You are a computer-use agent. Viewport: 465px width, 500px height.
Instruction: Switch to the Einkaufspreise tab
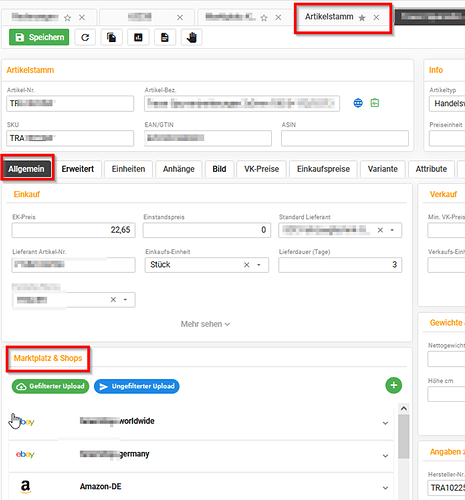tap(323, 169)
